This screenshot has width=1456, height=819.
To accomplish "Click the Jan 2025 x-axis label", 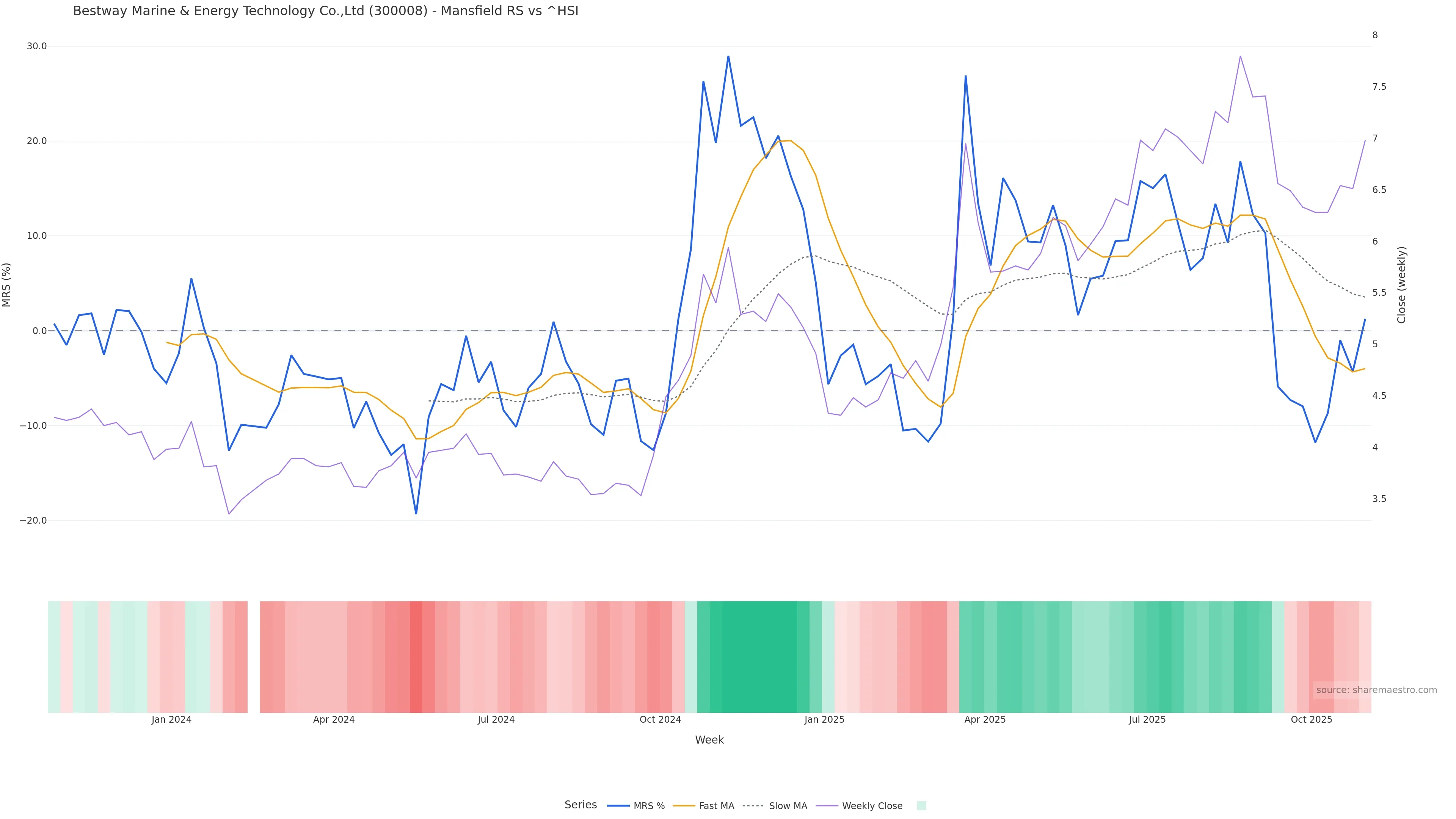I will 824,720.
